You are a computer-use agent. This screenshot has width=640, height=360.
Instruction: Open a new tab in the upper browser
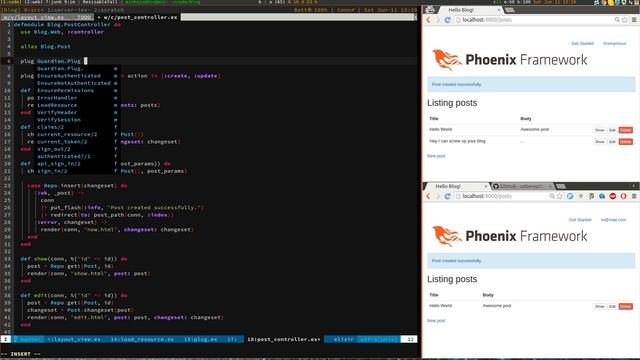509,10
